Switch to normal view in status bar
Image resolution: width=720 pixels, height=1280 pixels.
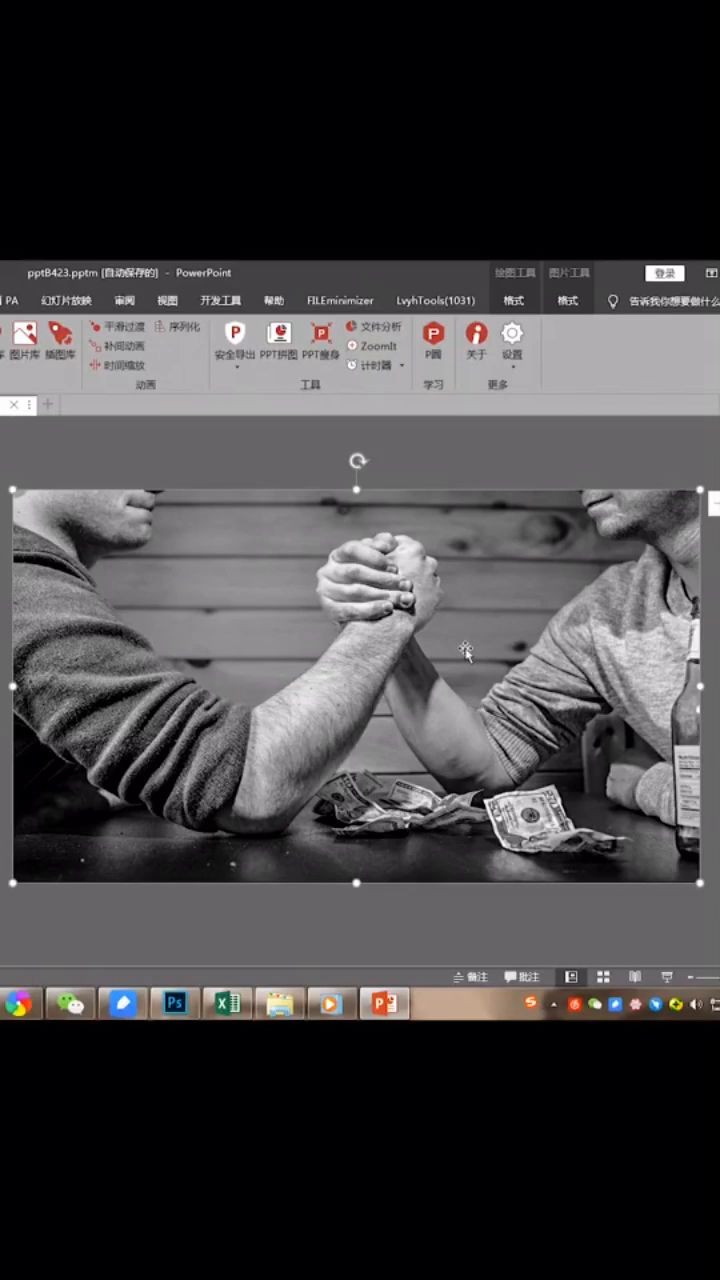coord(571,977)
